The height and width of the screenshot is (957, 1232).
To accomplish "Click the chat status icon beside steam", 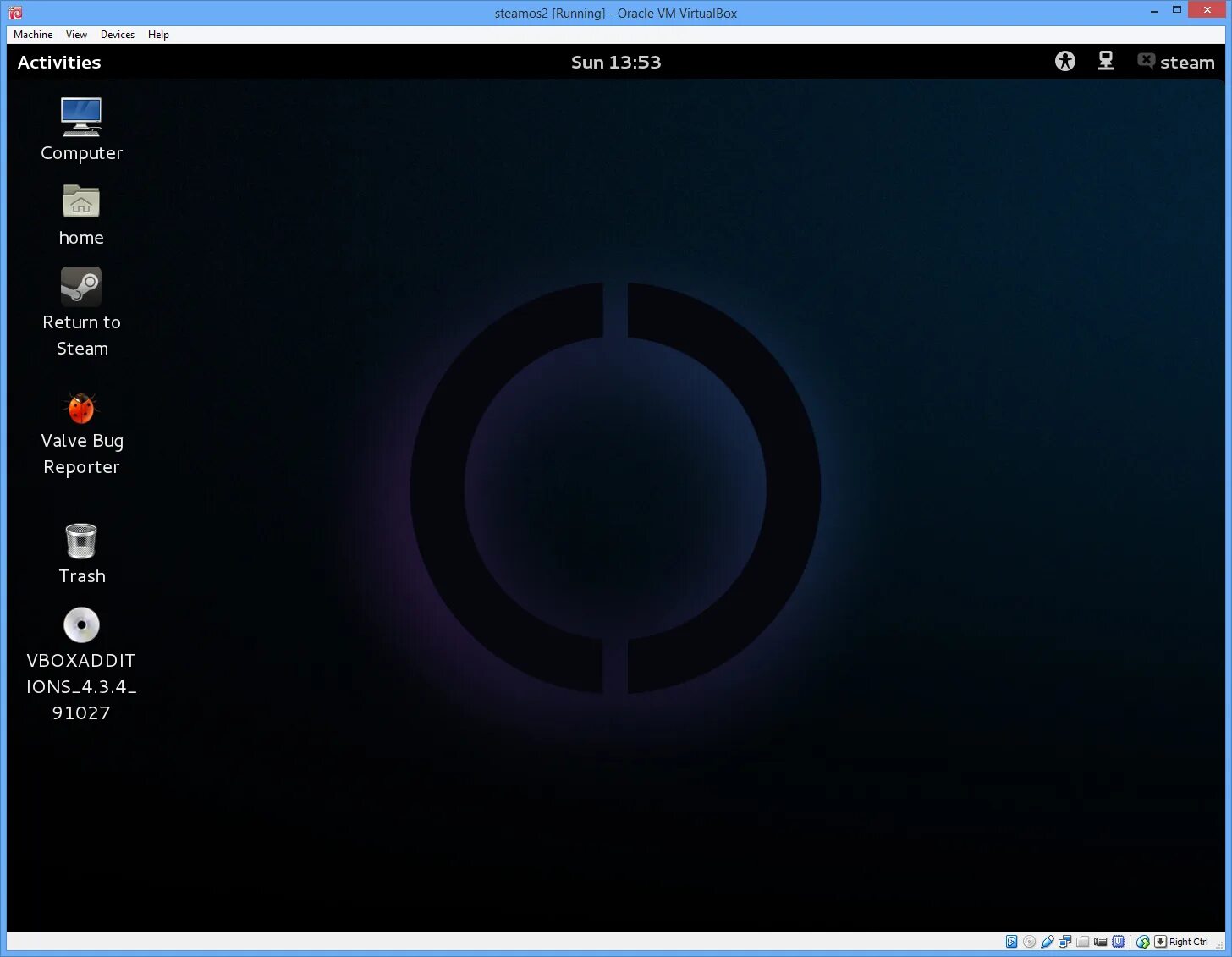I will [1146, 61].
